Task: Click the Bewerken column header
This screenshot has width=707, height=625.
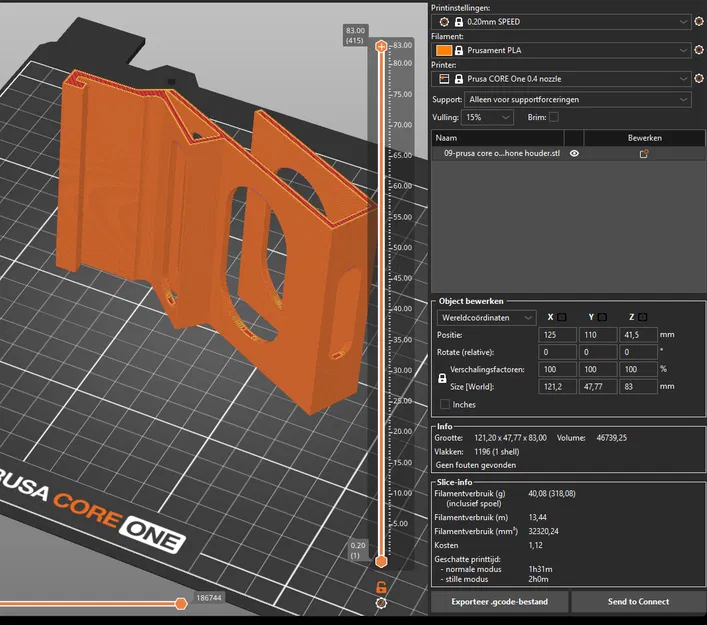Action: click(644, 138)
